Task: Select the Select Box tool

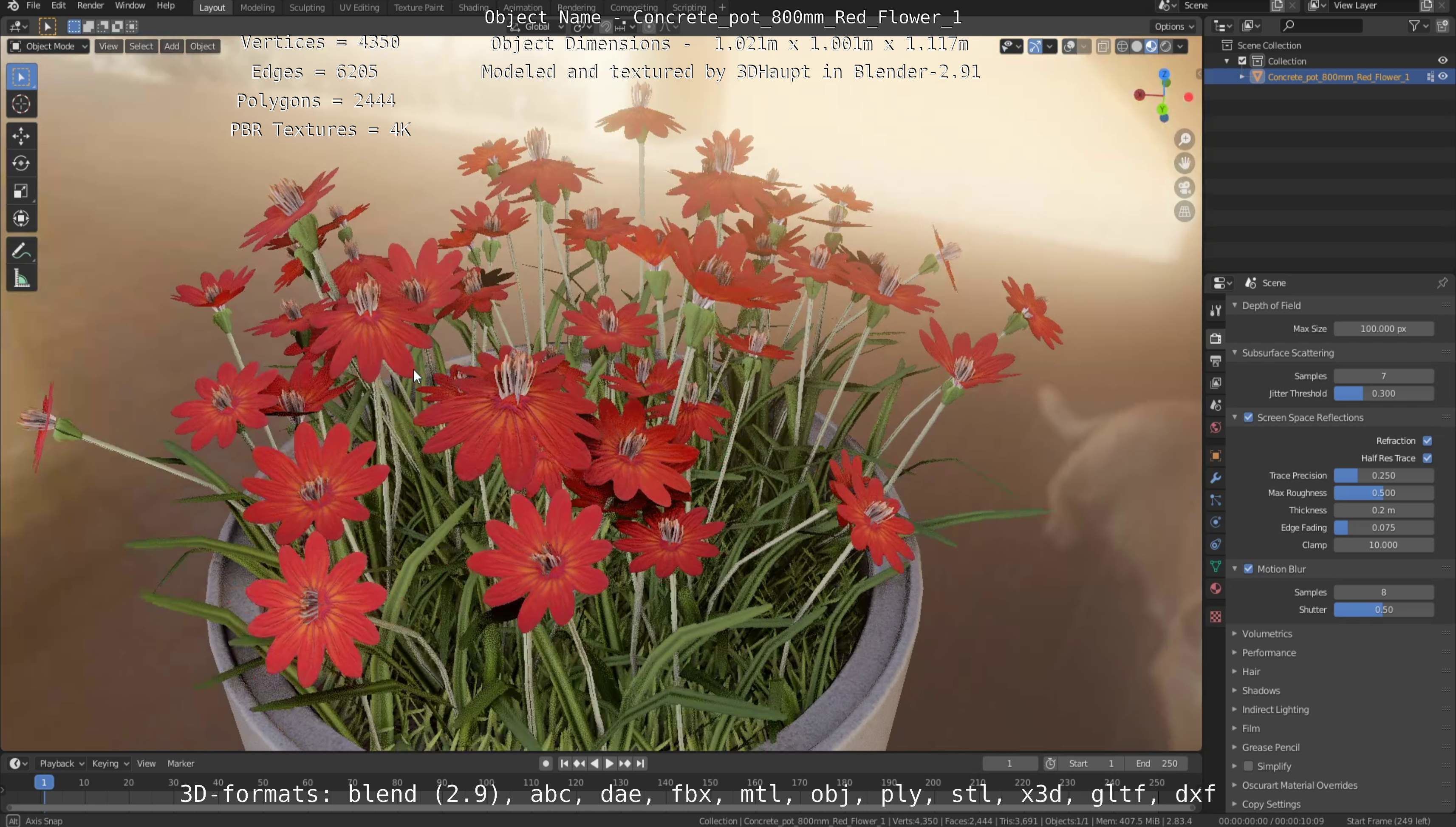Action: click(x=21, y=76)
